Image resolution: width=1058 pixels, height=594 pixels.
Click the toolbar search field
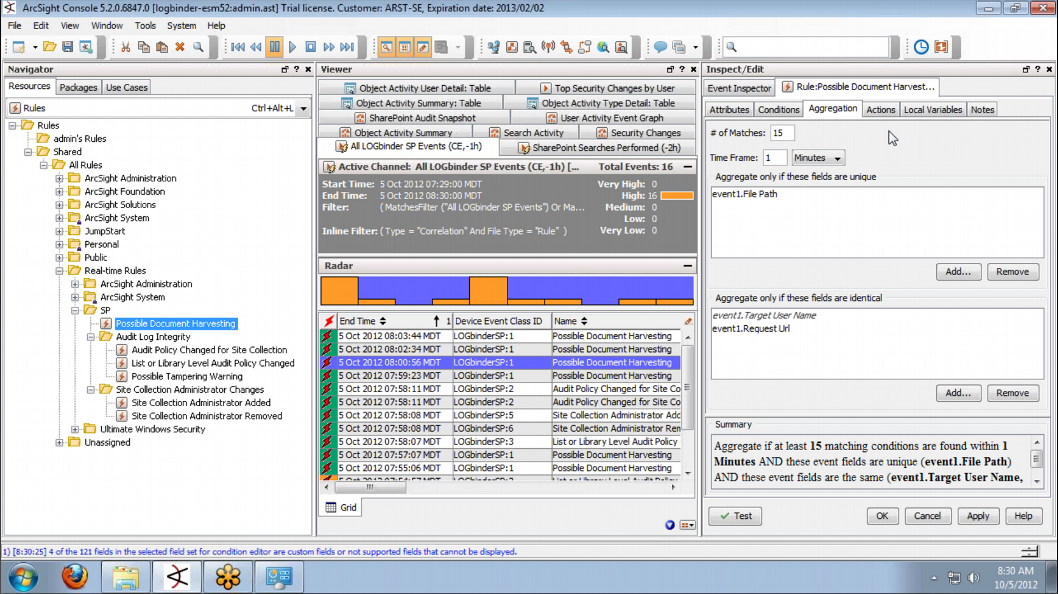click(x=806, y=47)
